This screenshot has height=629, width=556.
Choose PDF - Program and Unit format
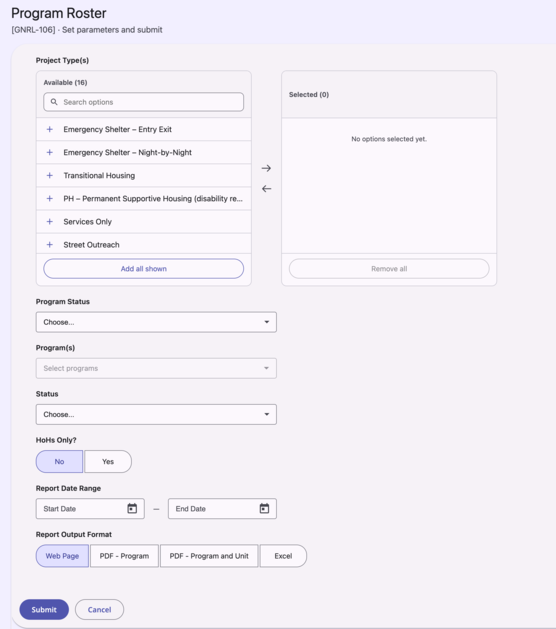click(x=209, y=556)
